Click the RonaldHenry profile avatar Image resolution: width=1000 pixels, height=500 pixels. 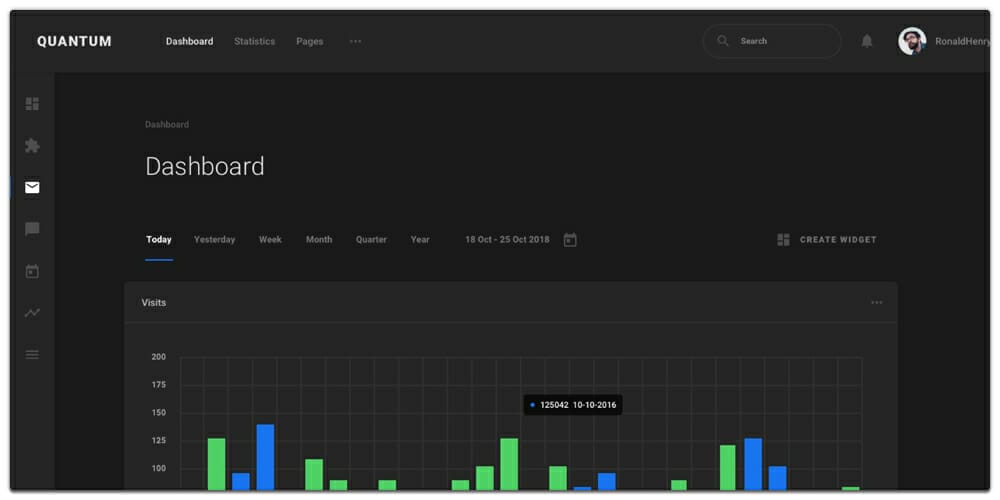tap(912, 41)
